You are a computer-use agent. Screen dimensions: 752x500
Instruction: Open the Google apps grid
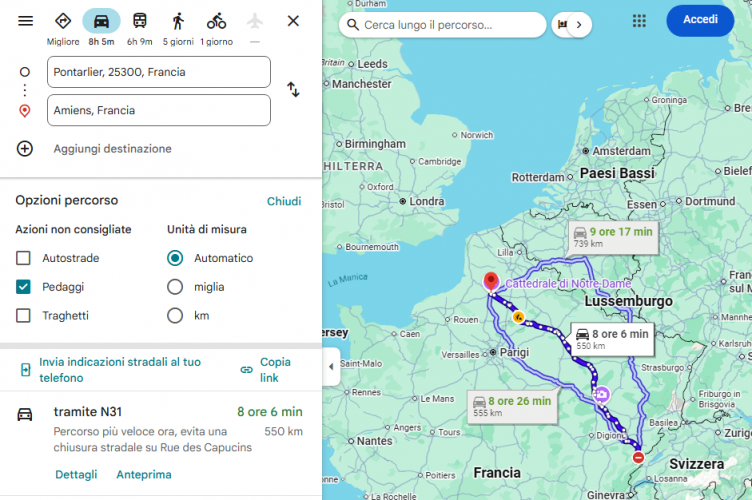pyautogui.click(x=639, y=21)
